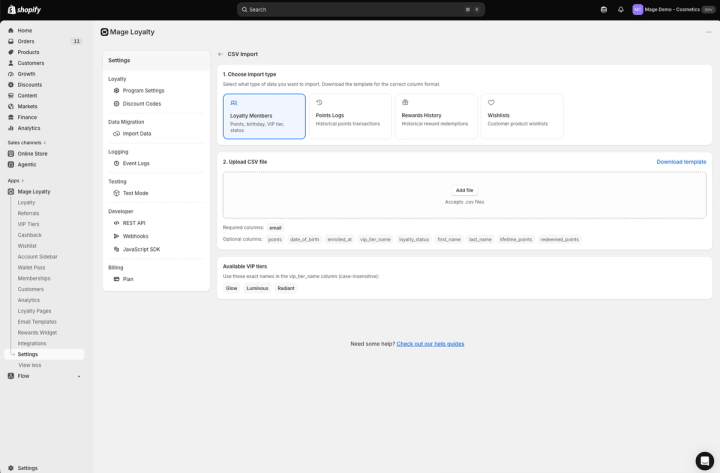Click the Search field
Viewport: 720px width, 473px height.
[x=361, y=10]
